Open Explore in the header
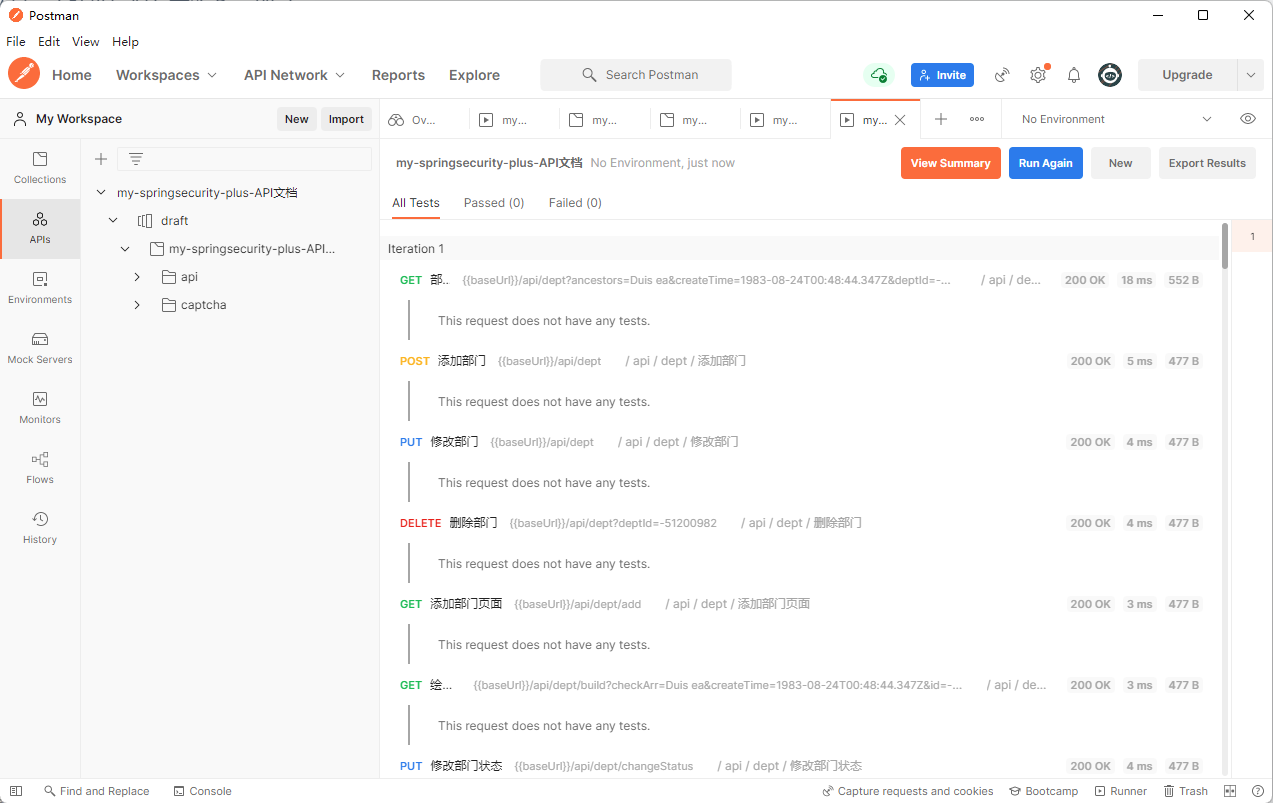Image resolution: width=1273 pixels, height=803 pixels. pyautogui.click(x=474, y=75)
